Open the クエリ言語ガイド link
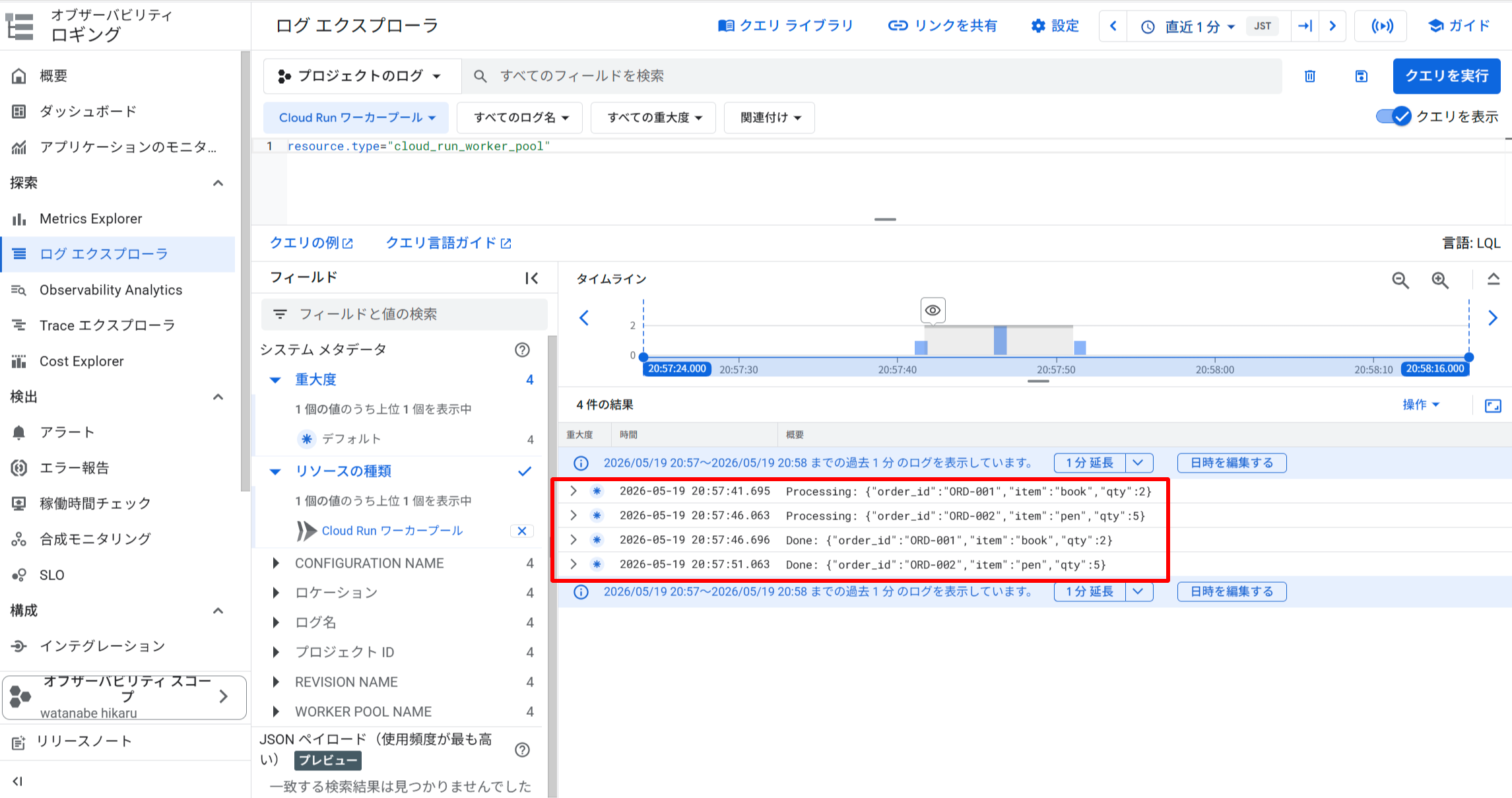The image size is (1512, 798). pos(448,243)
